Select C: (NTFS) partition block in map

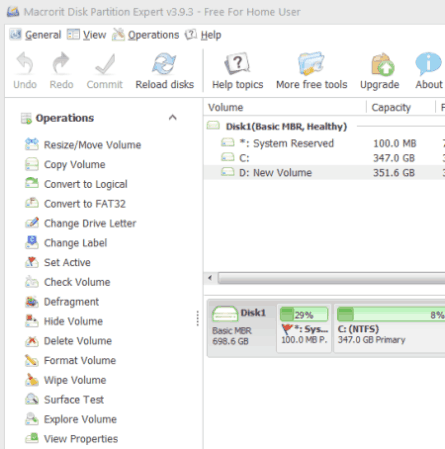click(x=390, y=328)
